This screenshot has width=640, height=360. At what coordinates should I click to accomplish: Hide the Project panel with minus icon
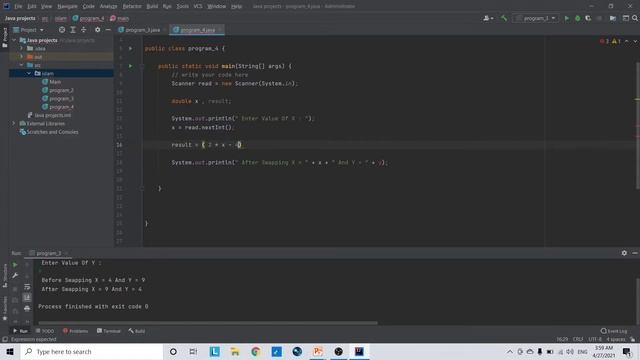click(x=108, y=30)
